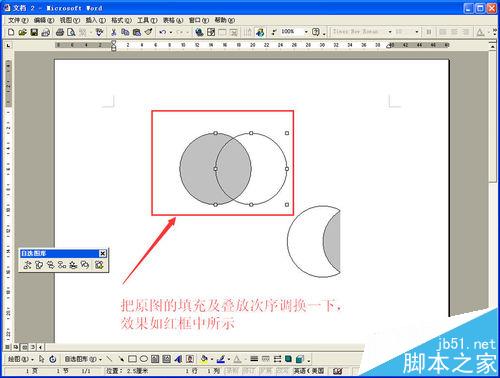Select the Flowchart category in the AutoShapes palette
The width and height of the screenshot is (500, 378).
[62, 265]
